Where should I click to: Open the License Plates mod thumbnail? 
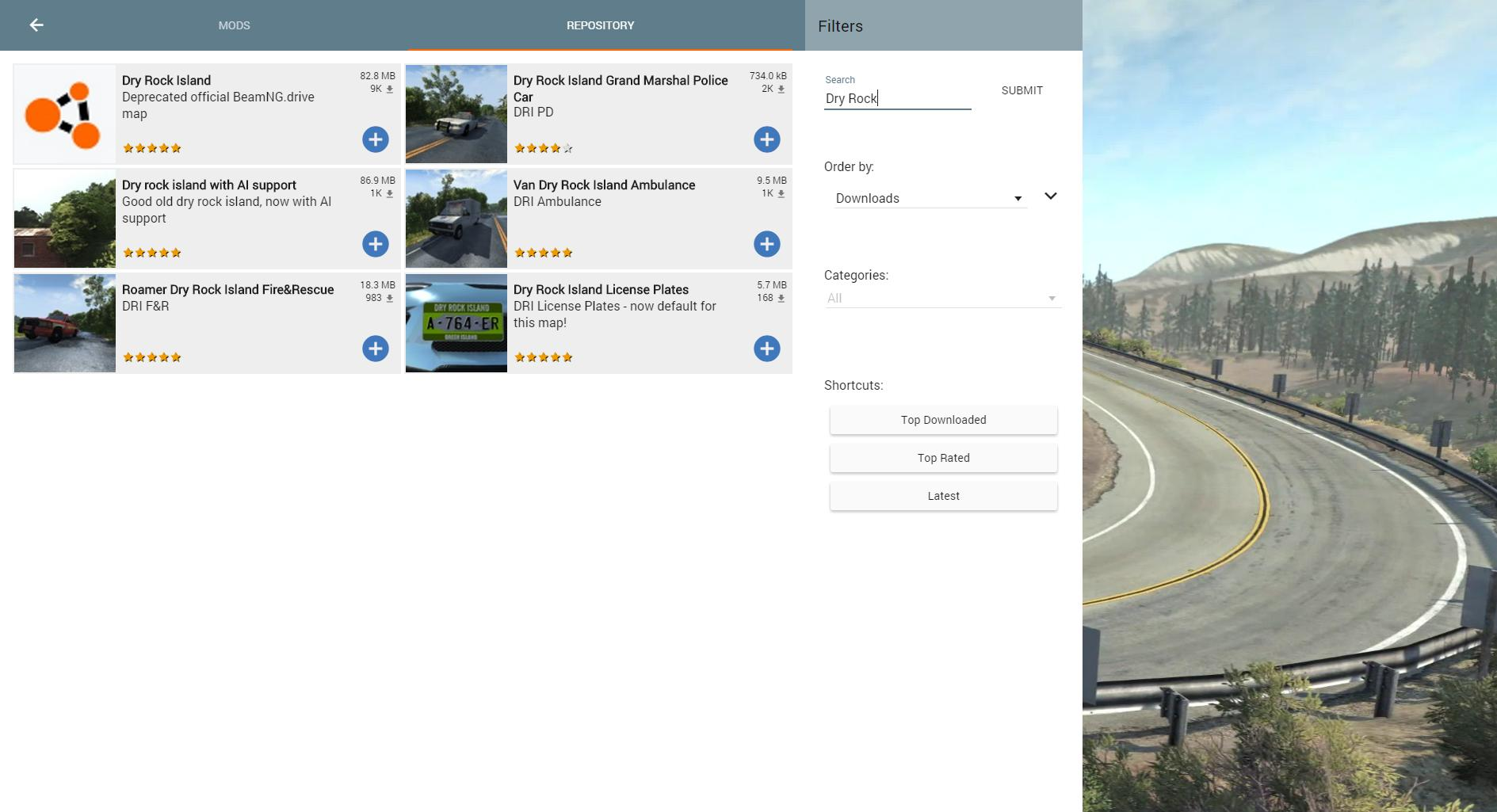[x=456, y=323]
